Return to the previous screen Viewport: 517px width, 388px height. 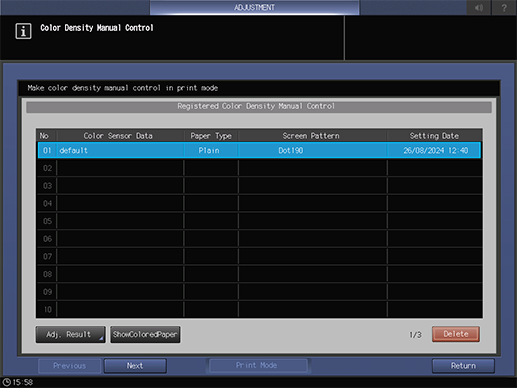click(x=463, y=366)
